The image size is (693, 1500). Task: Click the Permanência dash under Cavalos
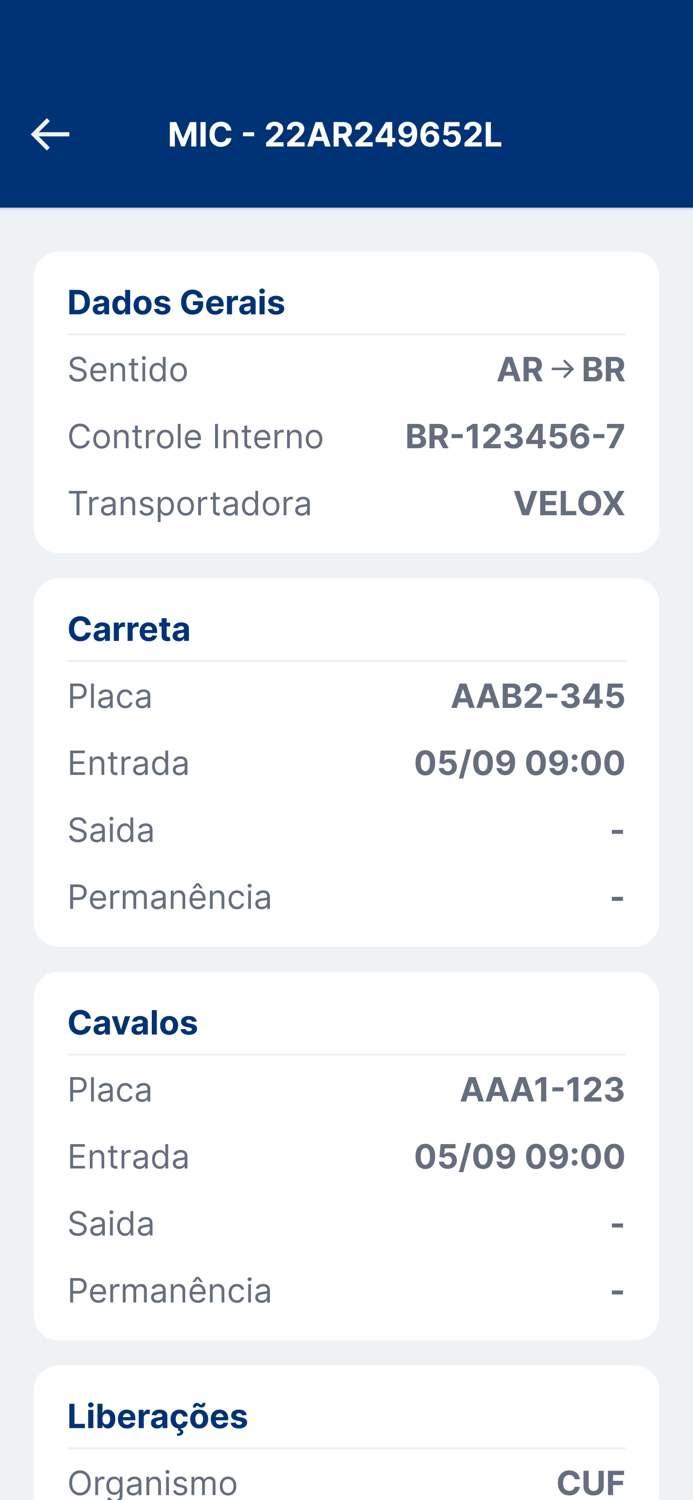[618, 1289]
